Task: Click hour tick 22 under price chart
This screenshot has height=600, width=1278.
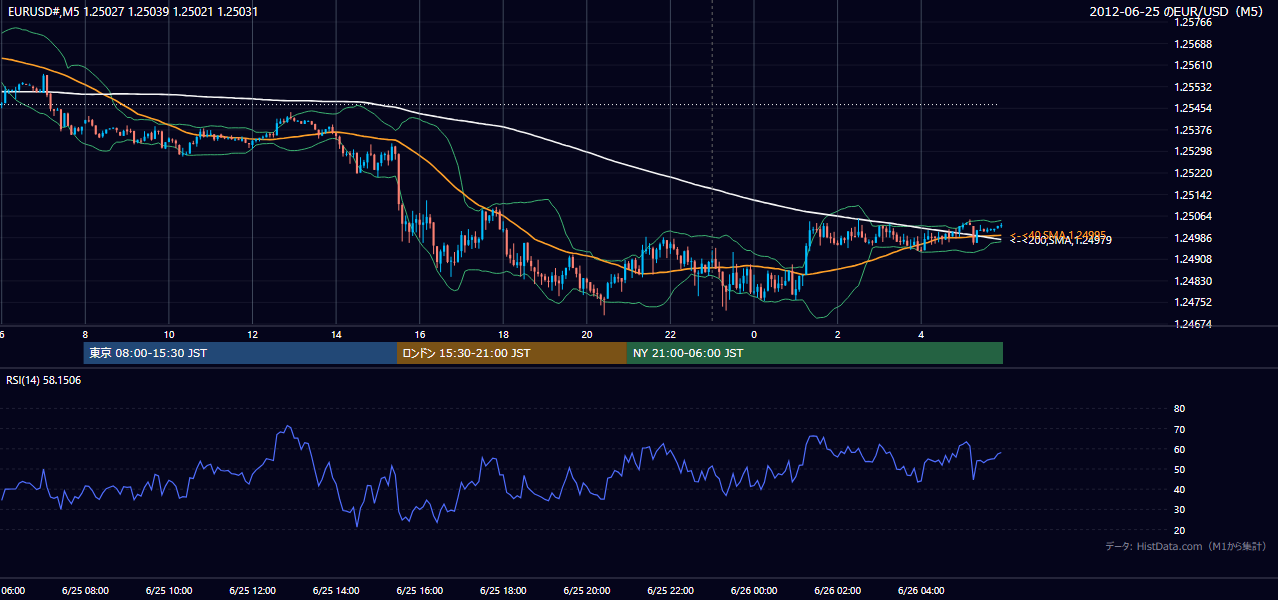Action: (670, 334)
